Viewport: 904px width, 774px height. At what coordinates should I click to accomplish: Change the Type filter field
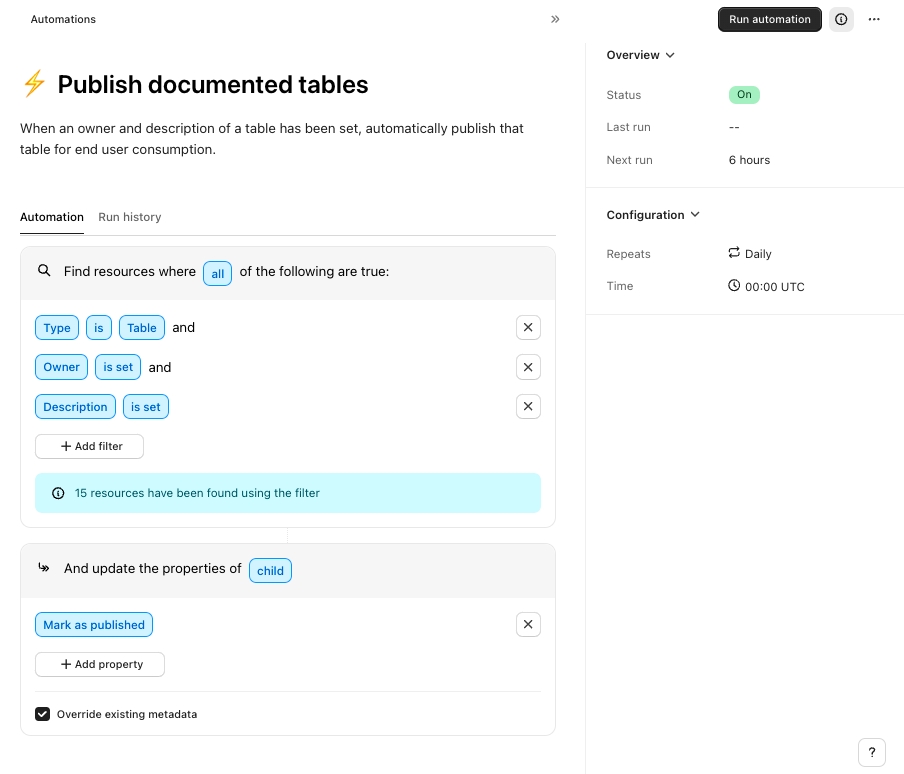[x=57, y=327]
